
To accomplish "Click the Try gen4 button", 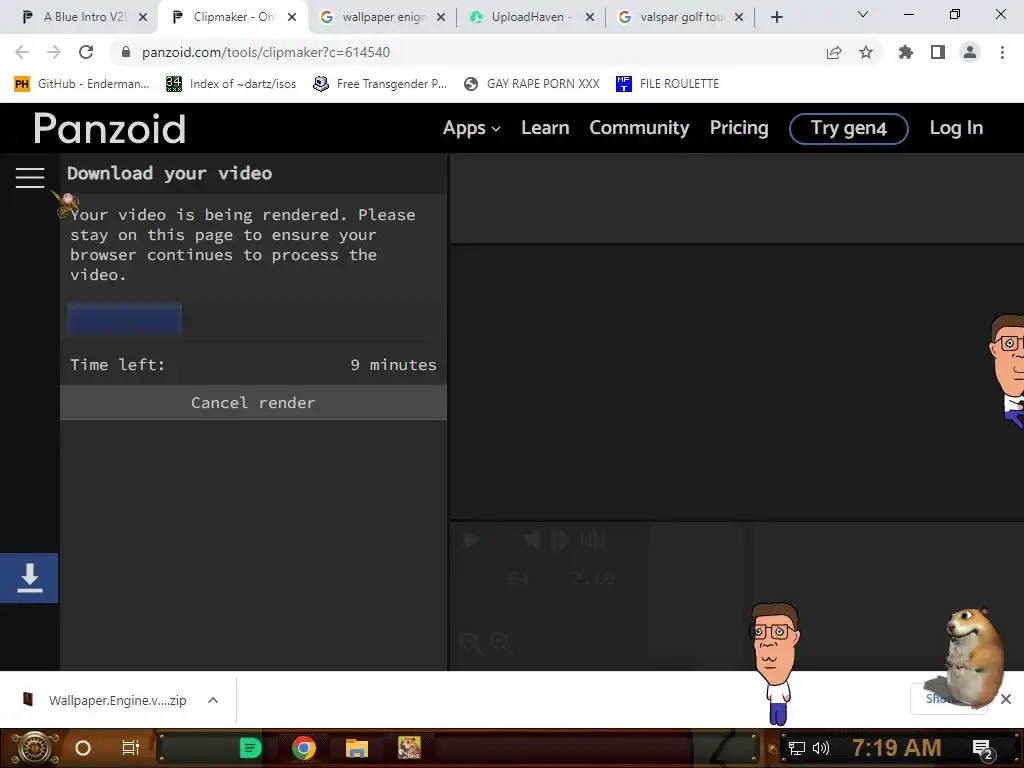I will tap(848, 129).
